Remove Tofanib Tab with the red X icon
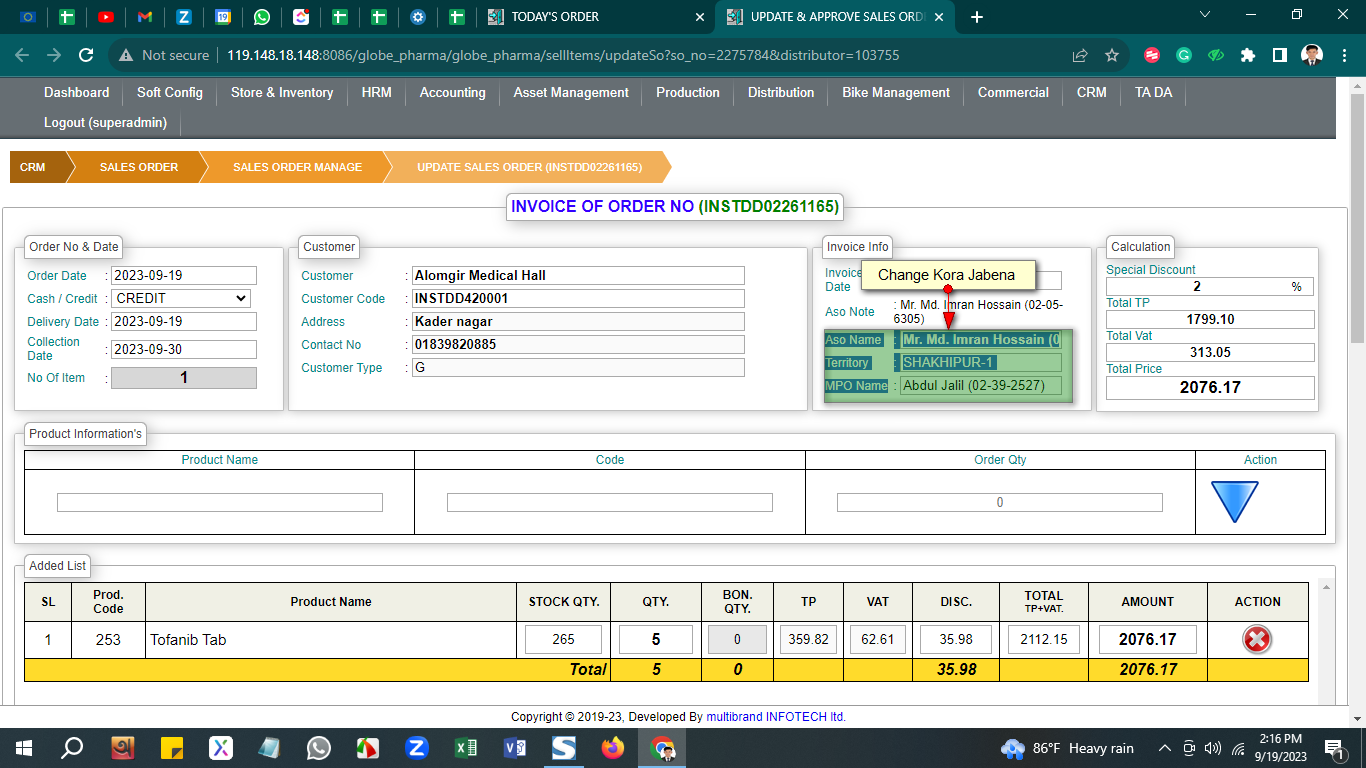Viewport: 1366px width, 768px height. 1256,639
